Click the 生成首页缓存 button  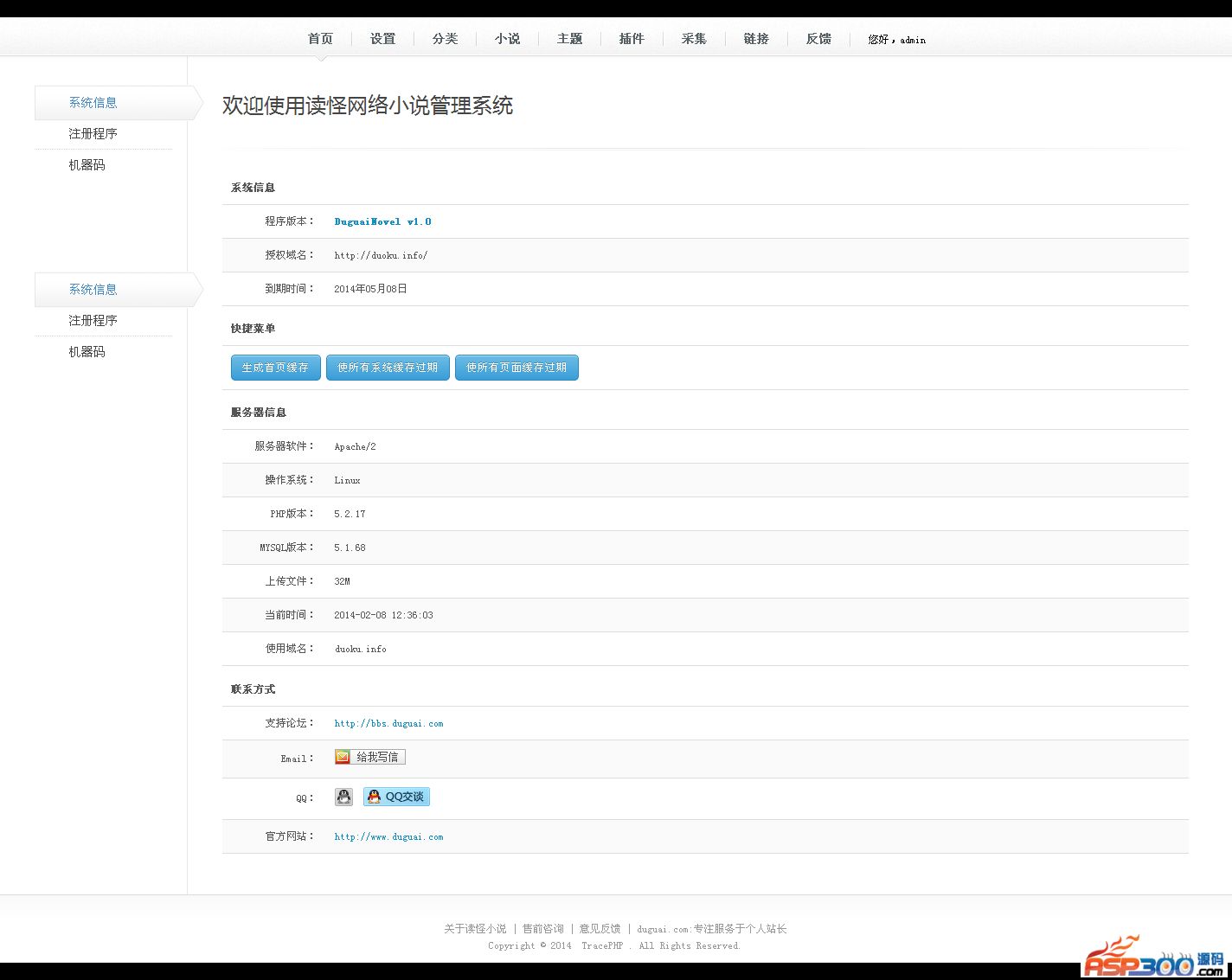(275, 368)
